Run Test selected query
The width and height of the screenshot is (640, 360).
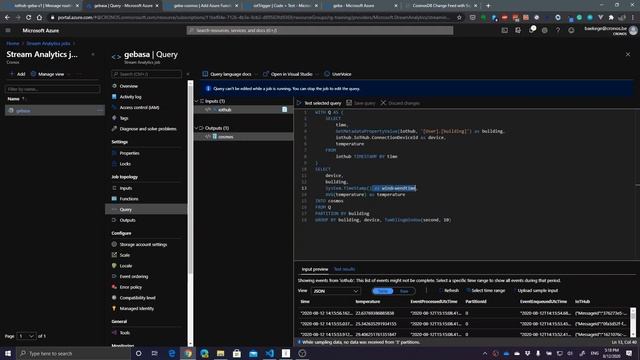pos(319,103)
